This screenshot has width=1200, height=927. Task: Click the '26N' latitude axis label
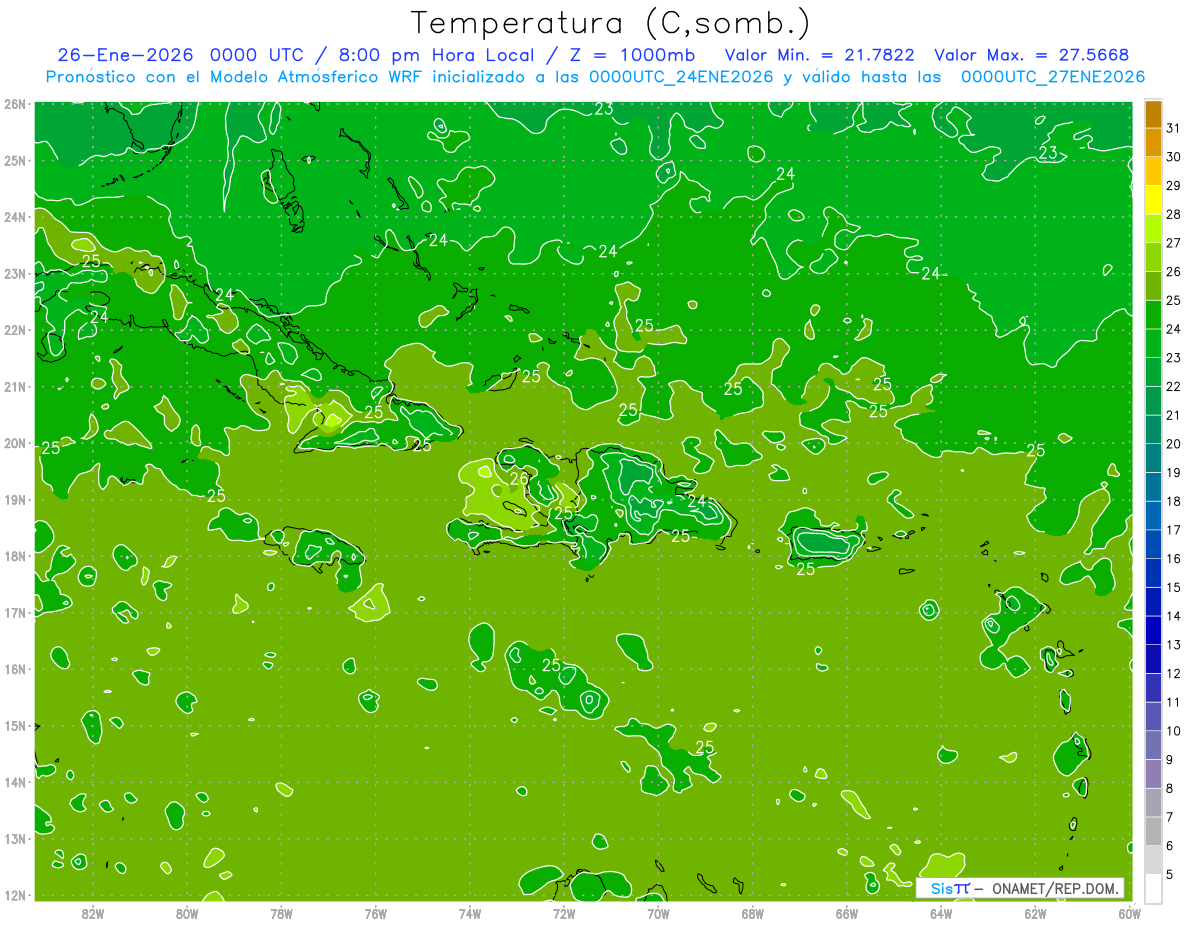pyautogui.click(x=15, y=104)
